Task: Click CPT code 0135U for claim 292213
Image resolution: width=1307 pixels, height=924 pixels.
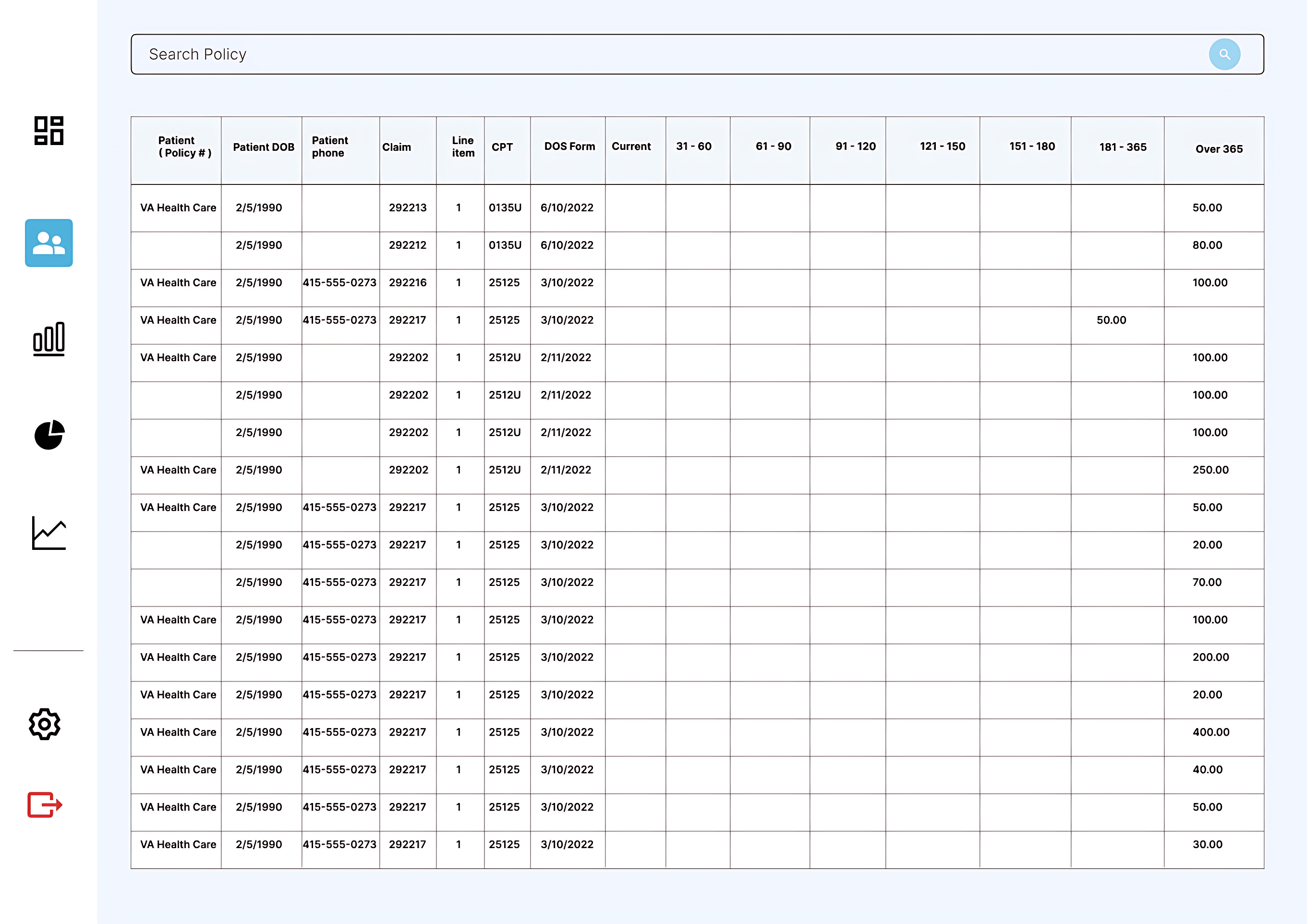Action: 505,208
